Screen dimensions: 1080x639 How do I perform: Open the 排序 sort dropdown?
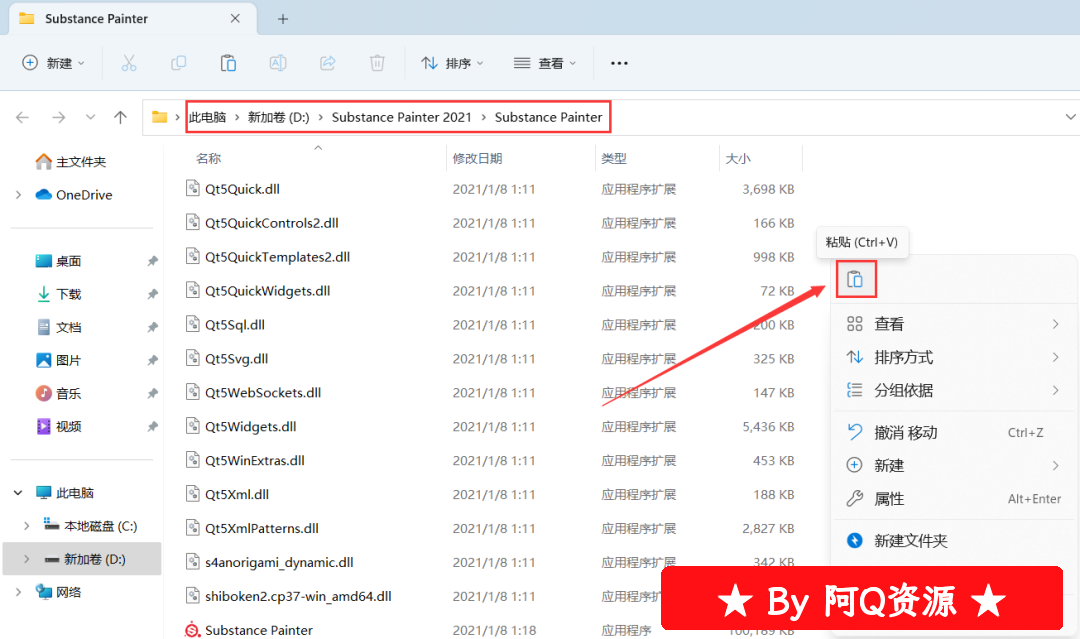452,63
